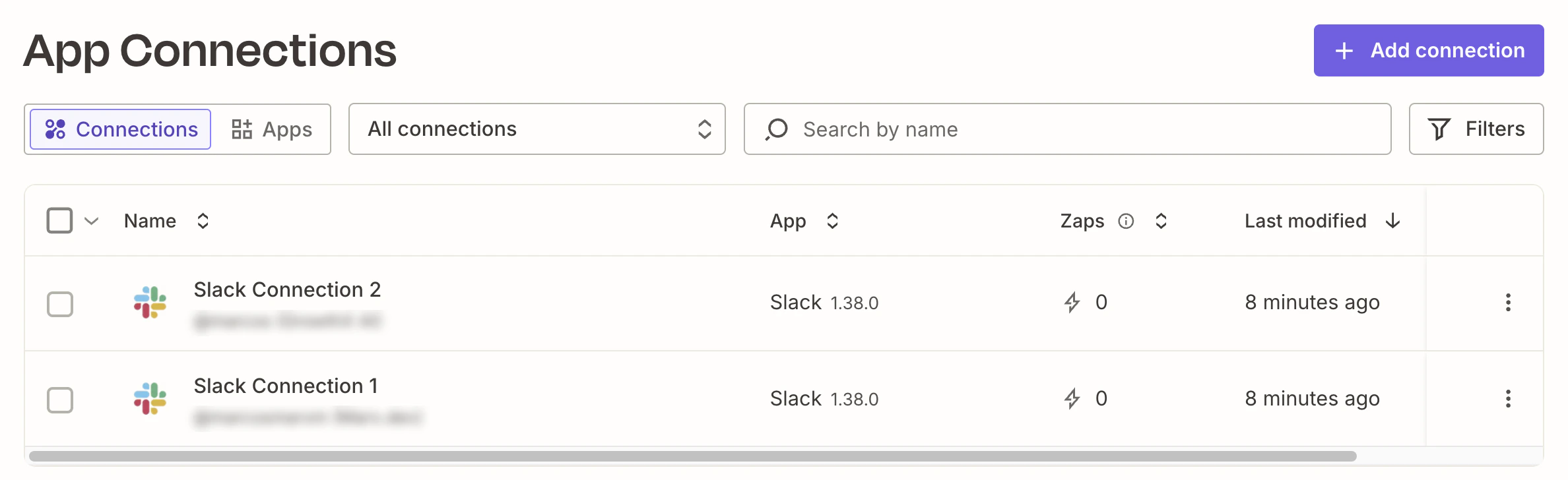Click the App column header label
The height and width of the screenshot is (480, 1568).
pyautogui.click(x=788, y=222)
